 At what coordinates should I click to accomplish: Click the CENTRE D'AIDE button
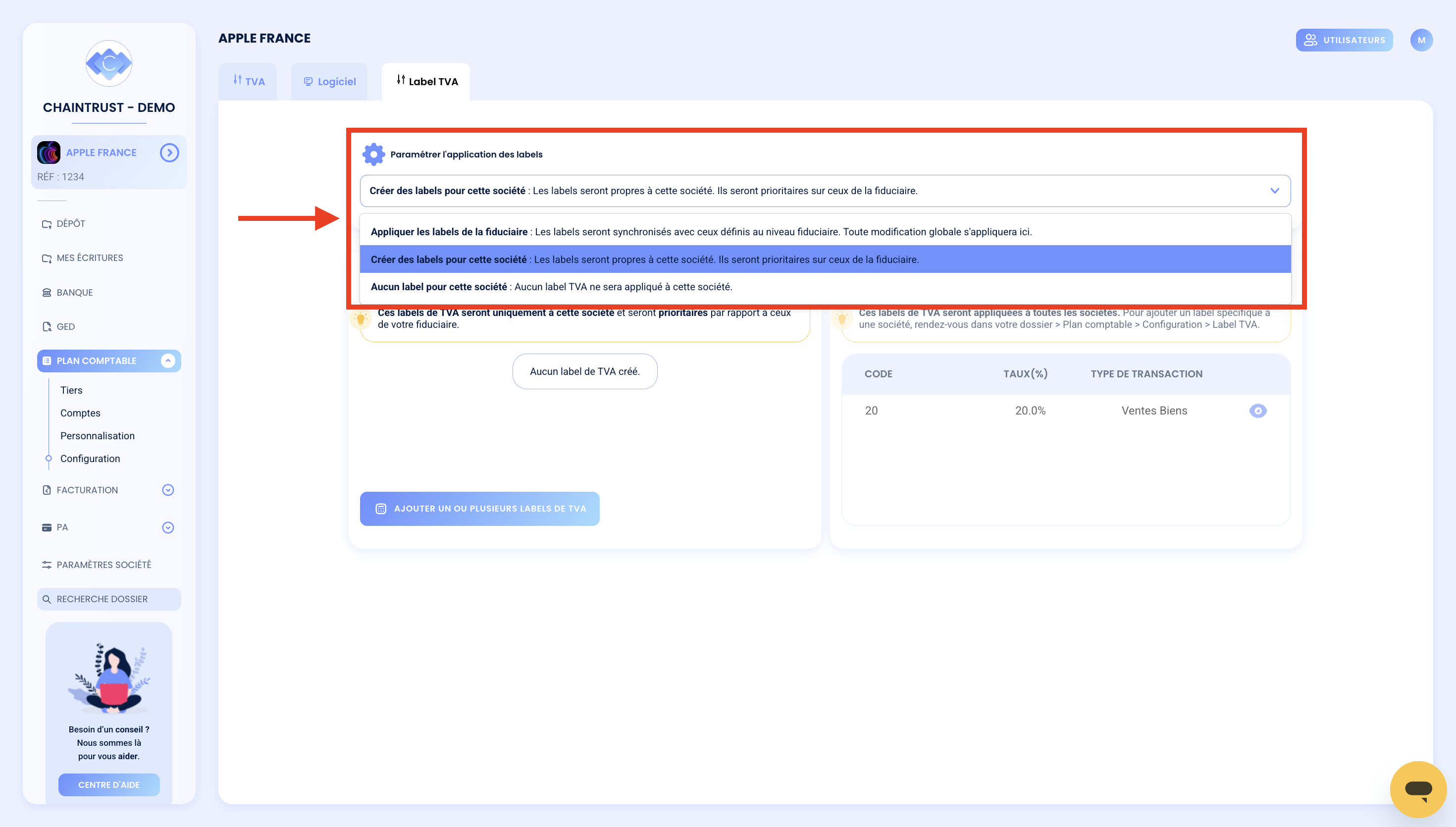(109, 784)
